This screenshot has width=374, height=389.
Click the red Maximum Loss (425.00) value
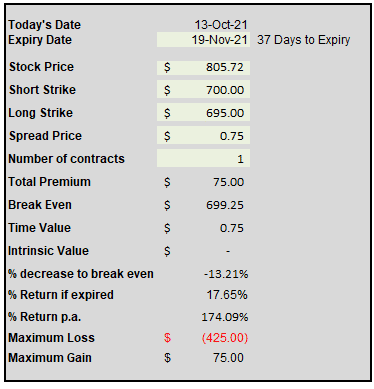[225, 338]
